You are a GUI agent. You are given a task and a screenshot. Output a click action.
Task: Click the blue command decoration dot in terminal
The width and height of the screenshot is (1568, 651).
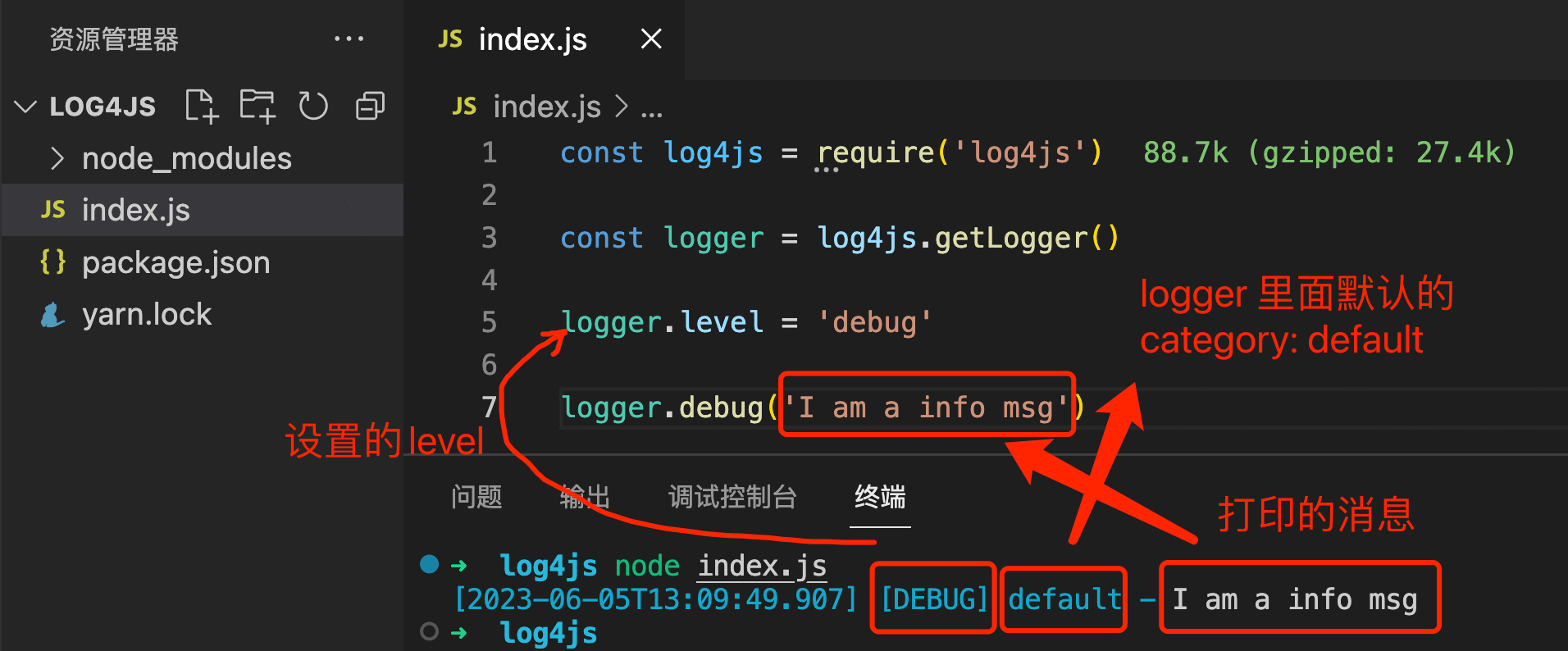tap(429, 564)
